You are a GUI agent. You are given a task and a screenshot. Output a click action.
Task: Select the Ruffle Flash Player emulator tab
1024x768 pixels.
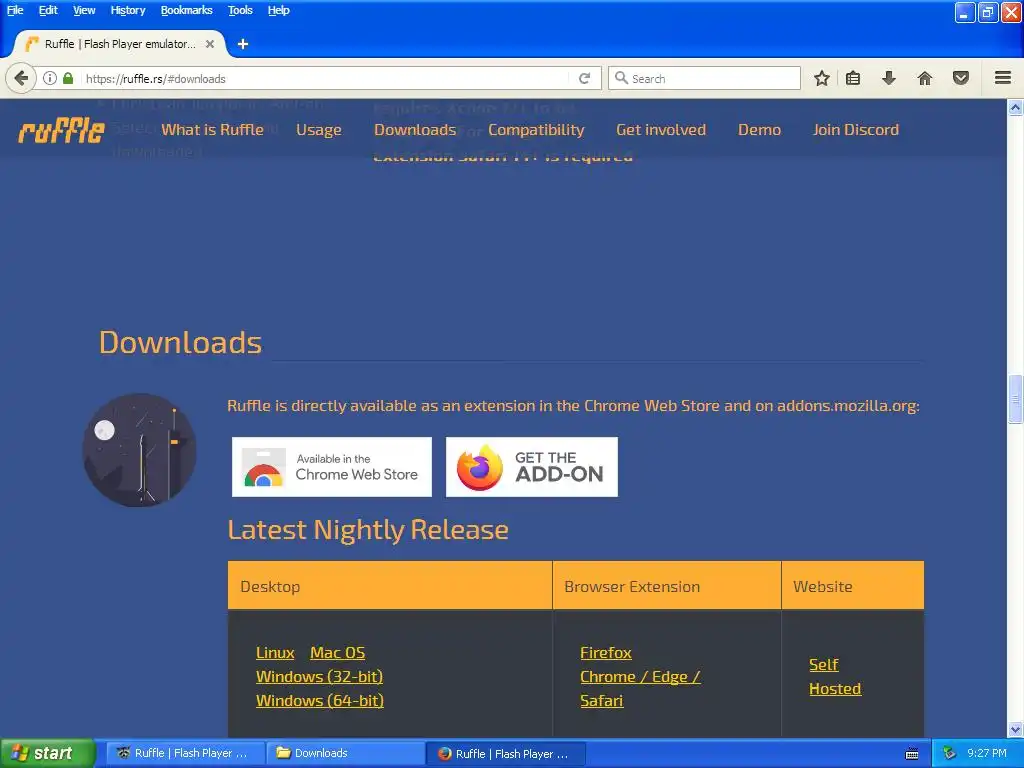pos(120,44)
